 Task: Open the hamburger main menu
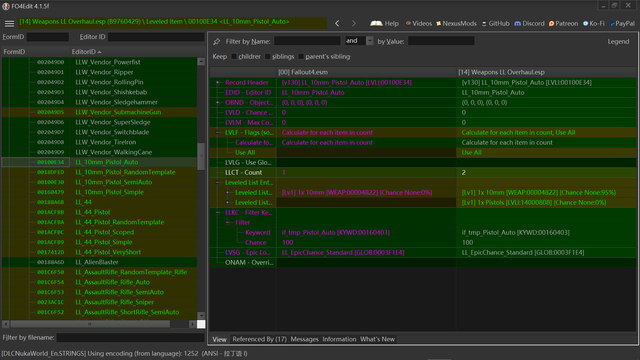pos(9,24)
